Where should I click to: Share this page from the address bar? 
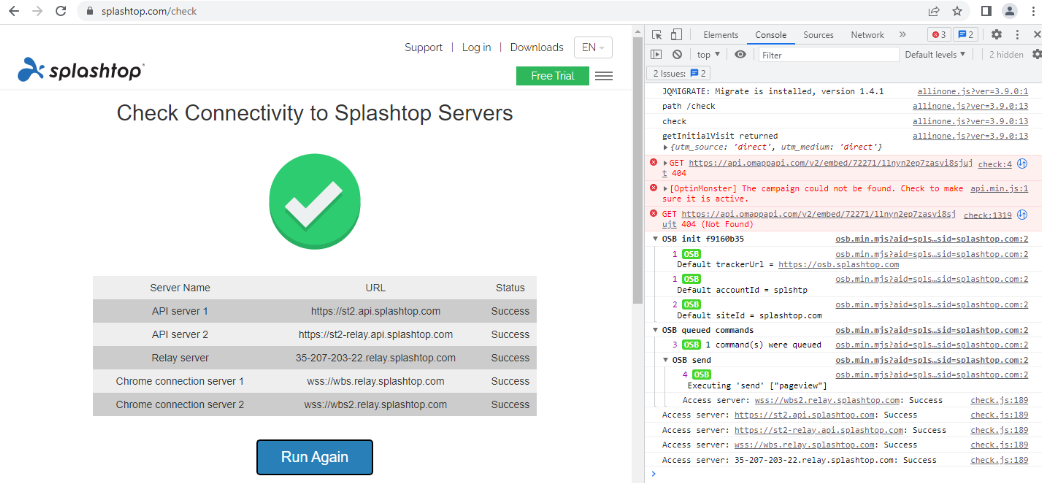tap(934, 11)
